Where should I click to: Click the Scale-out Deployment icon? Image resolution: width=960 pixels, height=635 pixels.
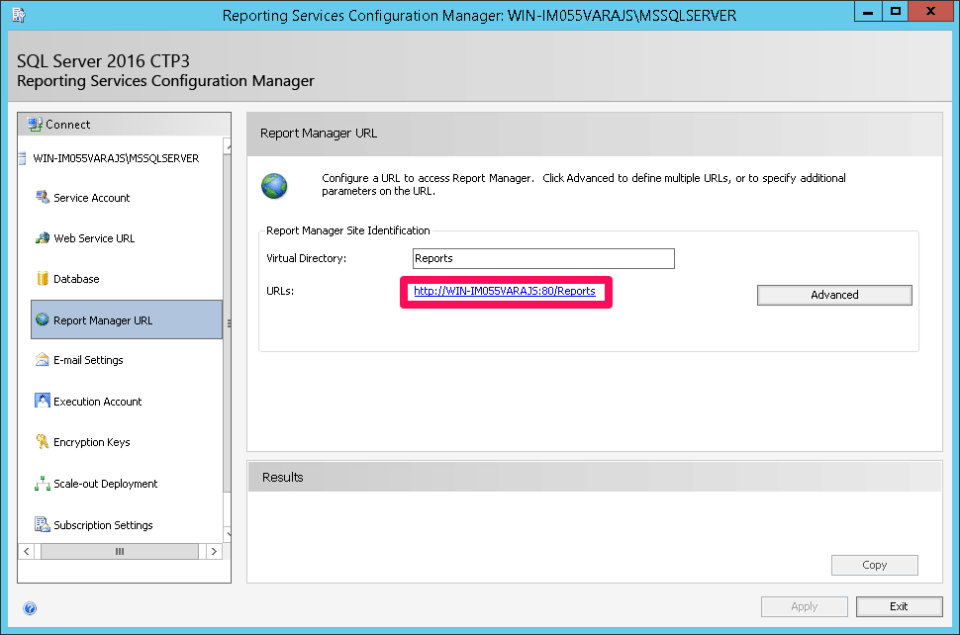(42, 483)
